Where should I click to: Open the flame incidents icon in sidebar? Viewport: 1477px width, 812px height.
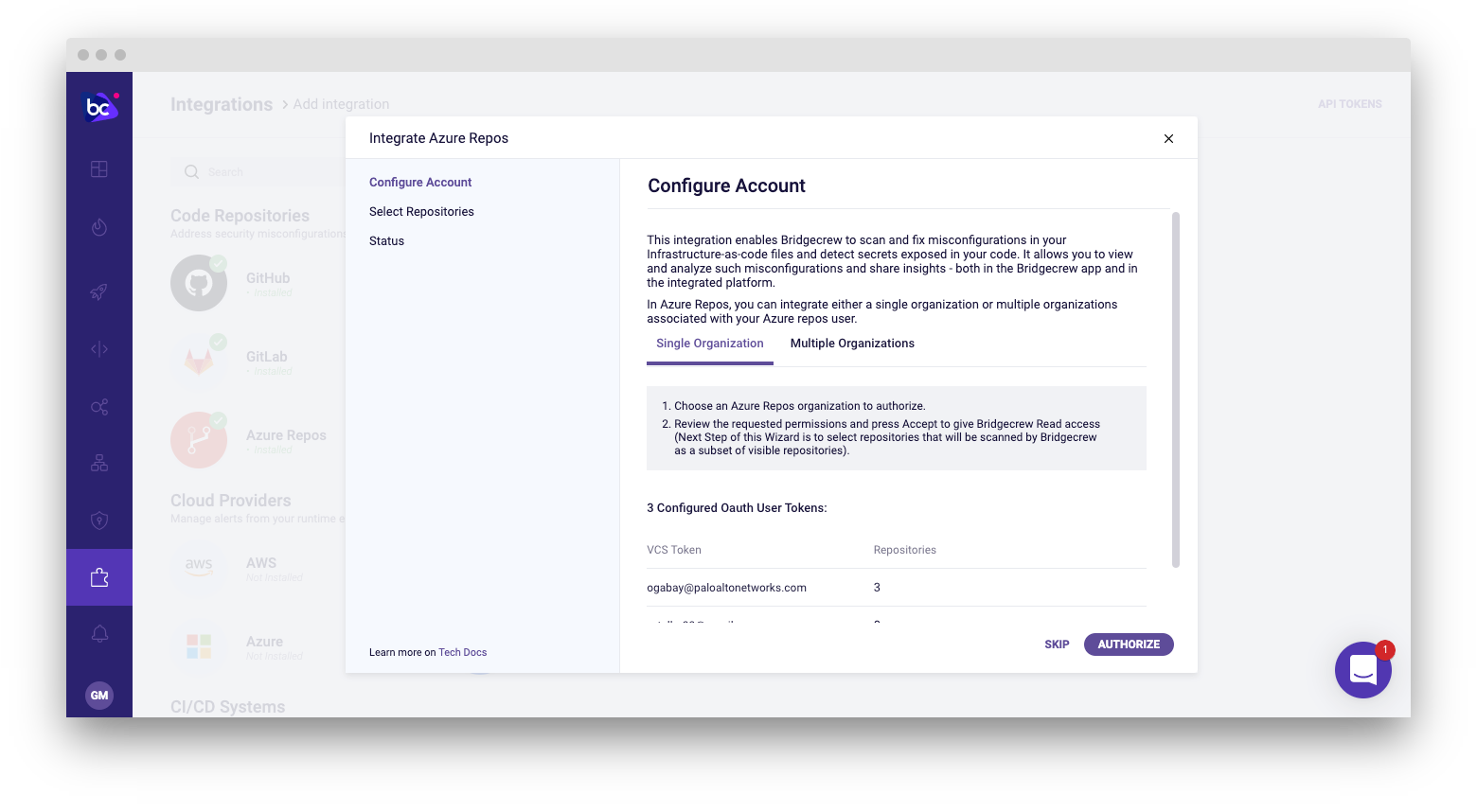(x=99, y=227)
